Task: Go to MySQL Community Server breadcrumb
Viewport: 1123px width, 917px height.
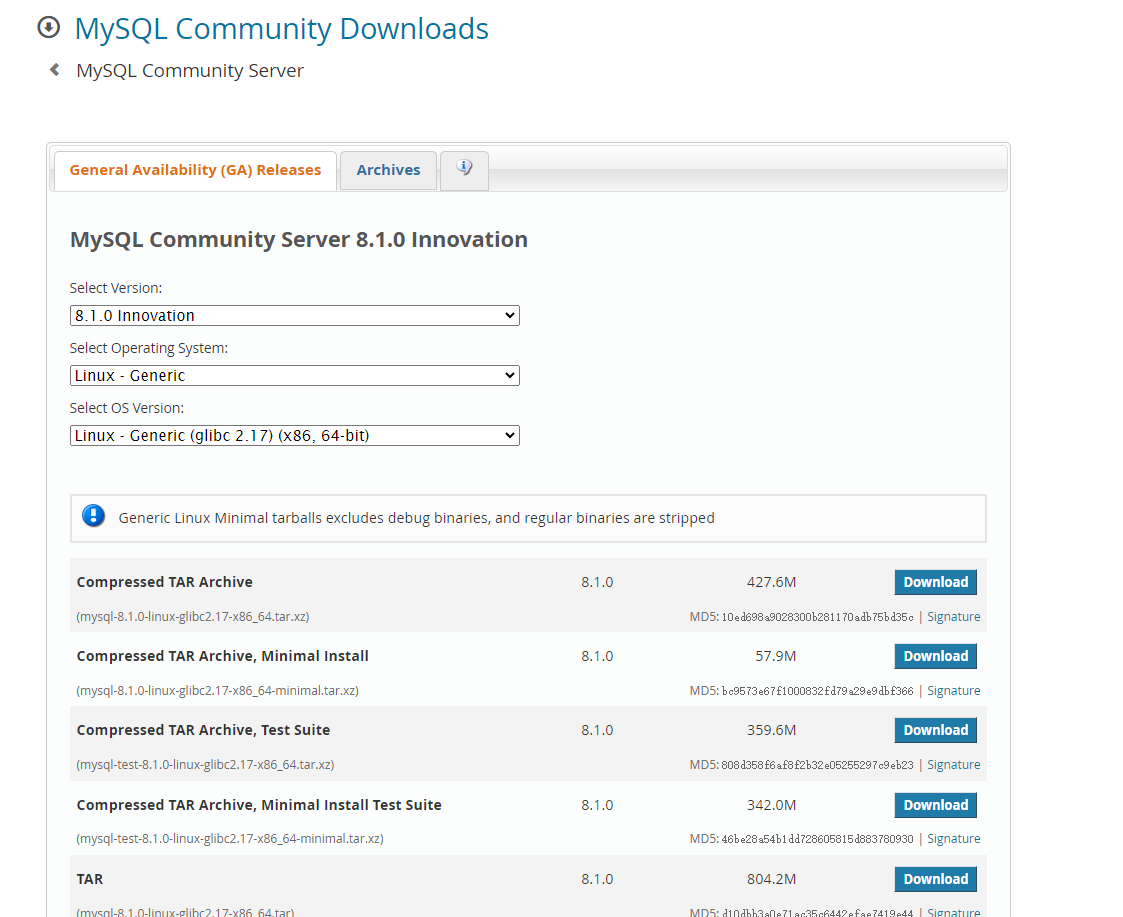Action: tap(190, 71)
